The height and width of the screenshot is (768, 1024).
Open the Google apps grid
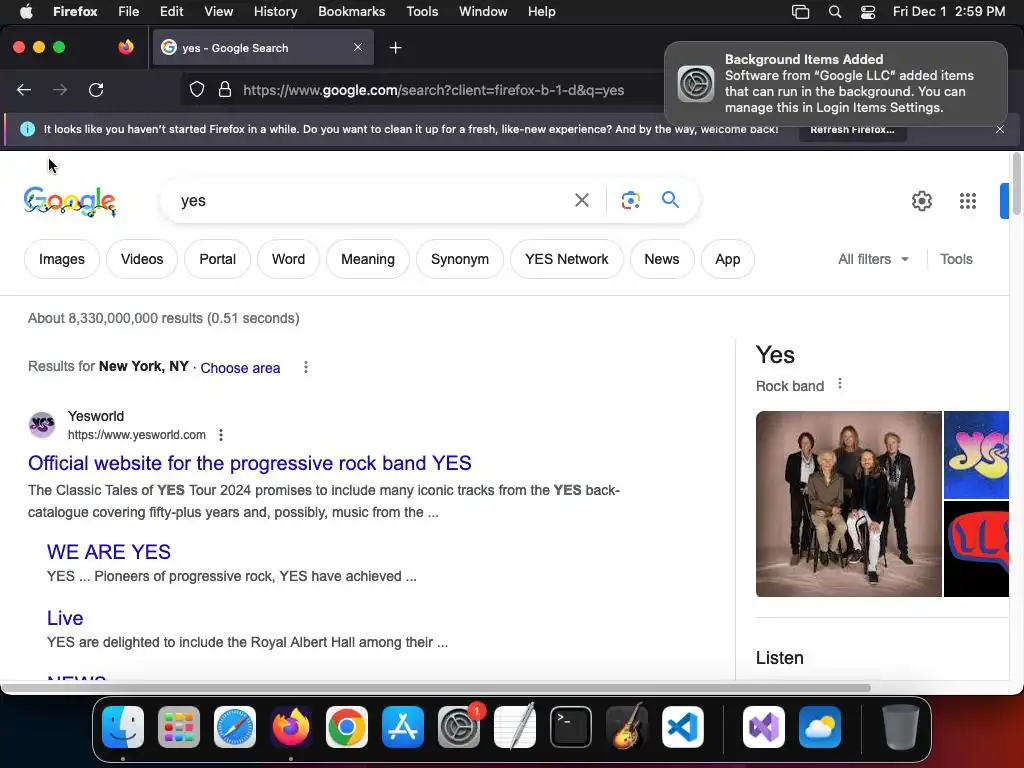tap(967, 200)
